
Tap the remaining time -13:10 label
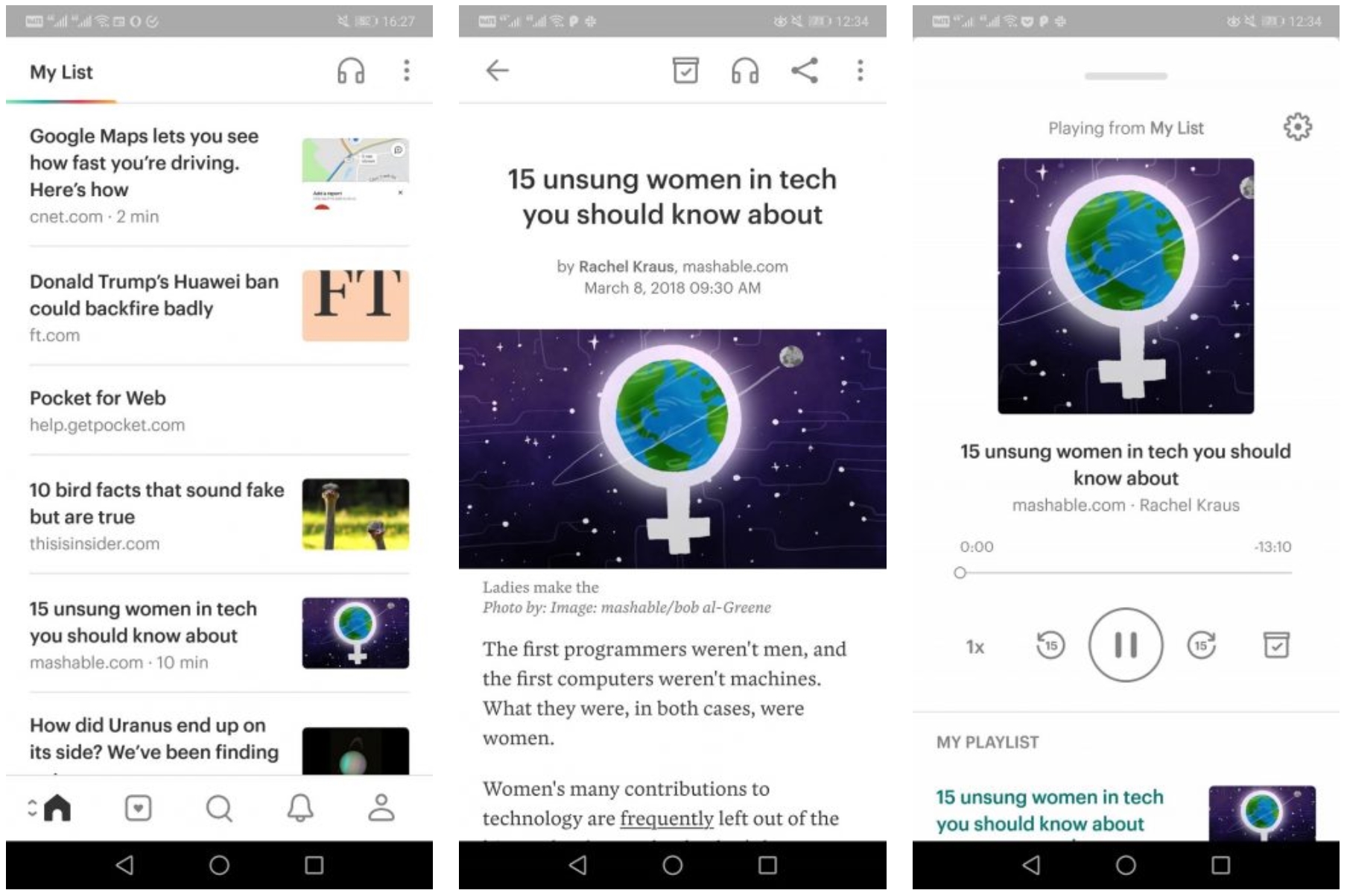pyautogui.click(x=1272, y=547)
